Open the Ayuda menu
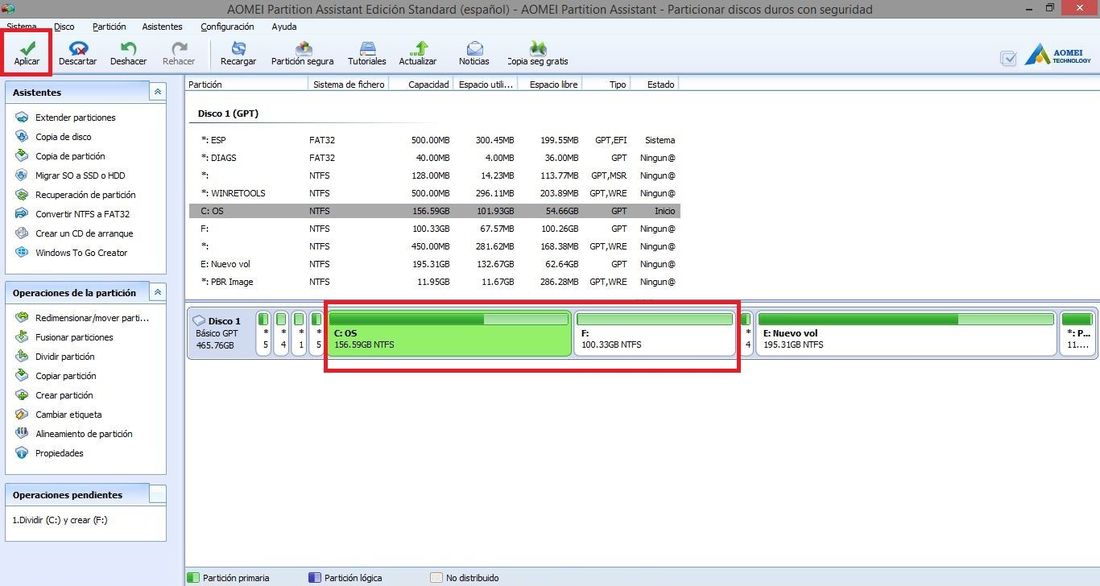This screenshot has height=586, width=1100. pos(284,27)
